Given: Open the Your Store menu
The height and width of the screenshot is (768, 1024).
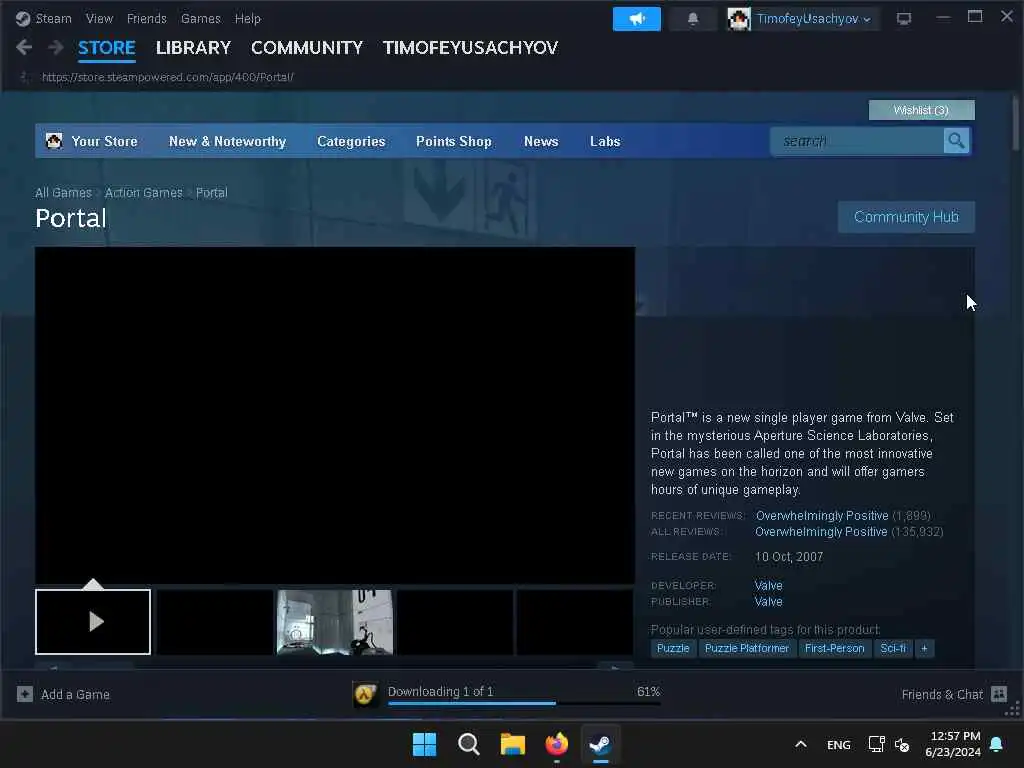Looking at the screenshot, I should point(104,141).
